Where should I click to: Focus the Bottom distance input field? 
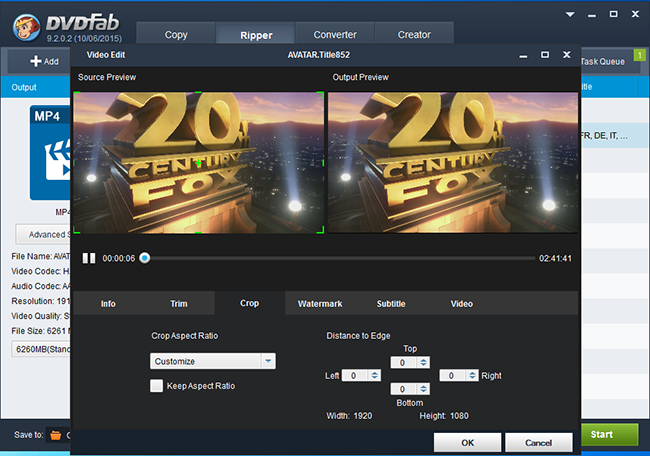pos(404,389)
